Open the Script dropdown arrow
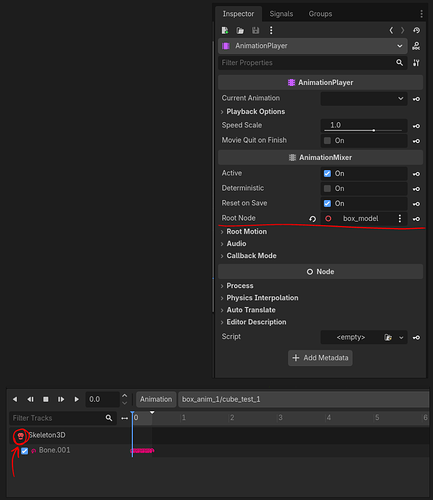The image size is (433, 500). point(401,338)
